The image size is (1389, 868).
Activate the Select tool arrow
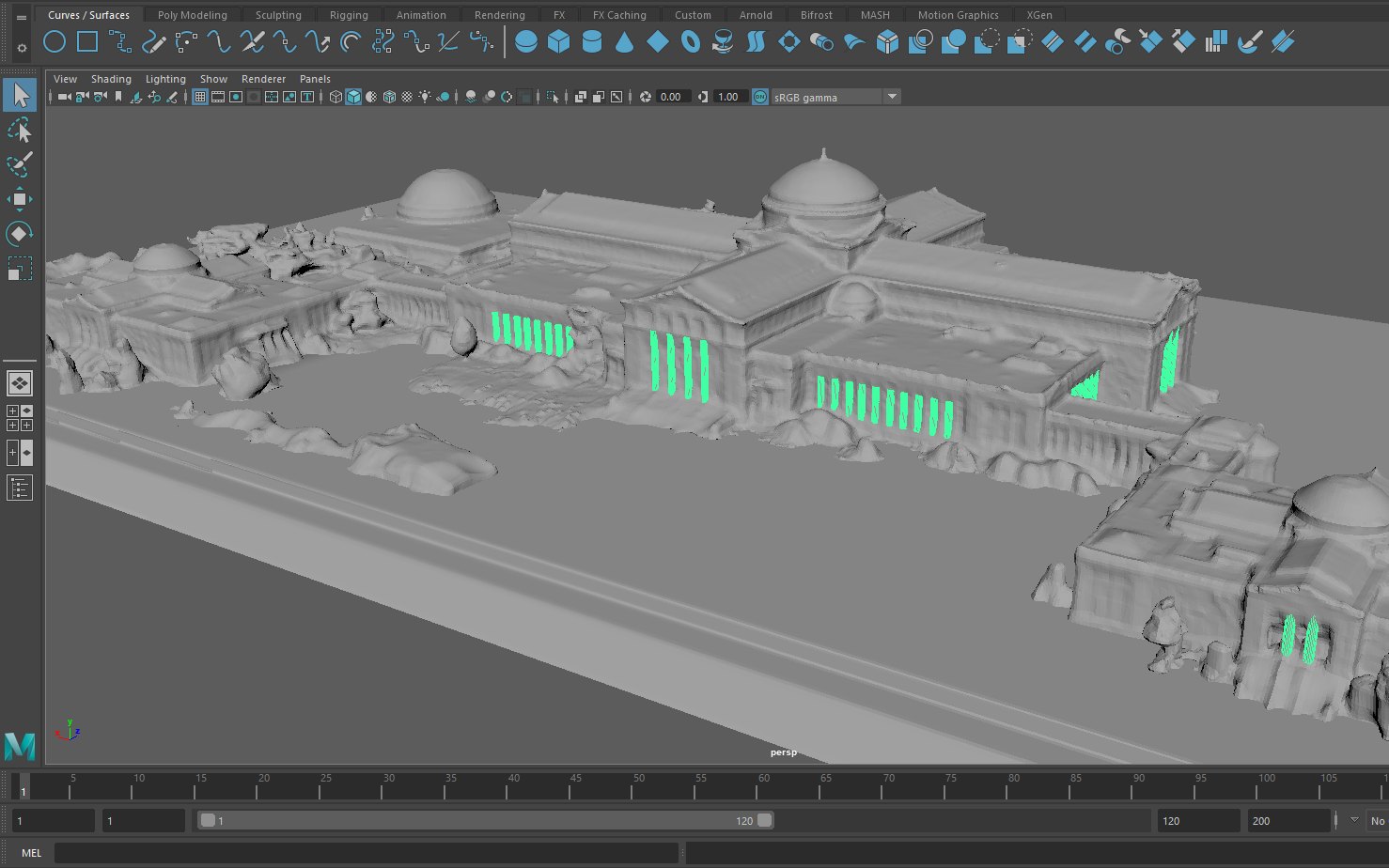[20, 95]
